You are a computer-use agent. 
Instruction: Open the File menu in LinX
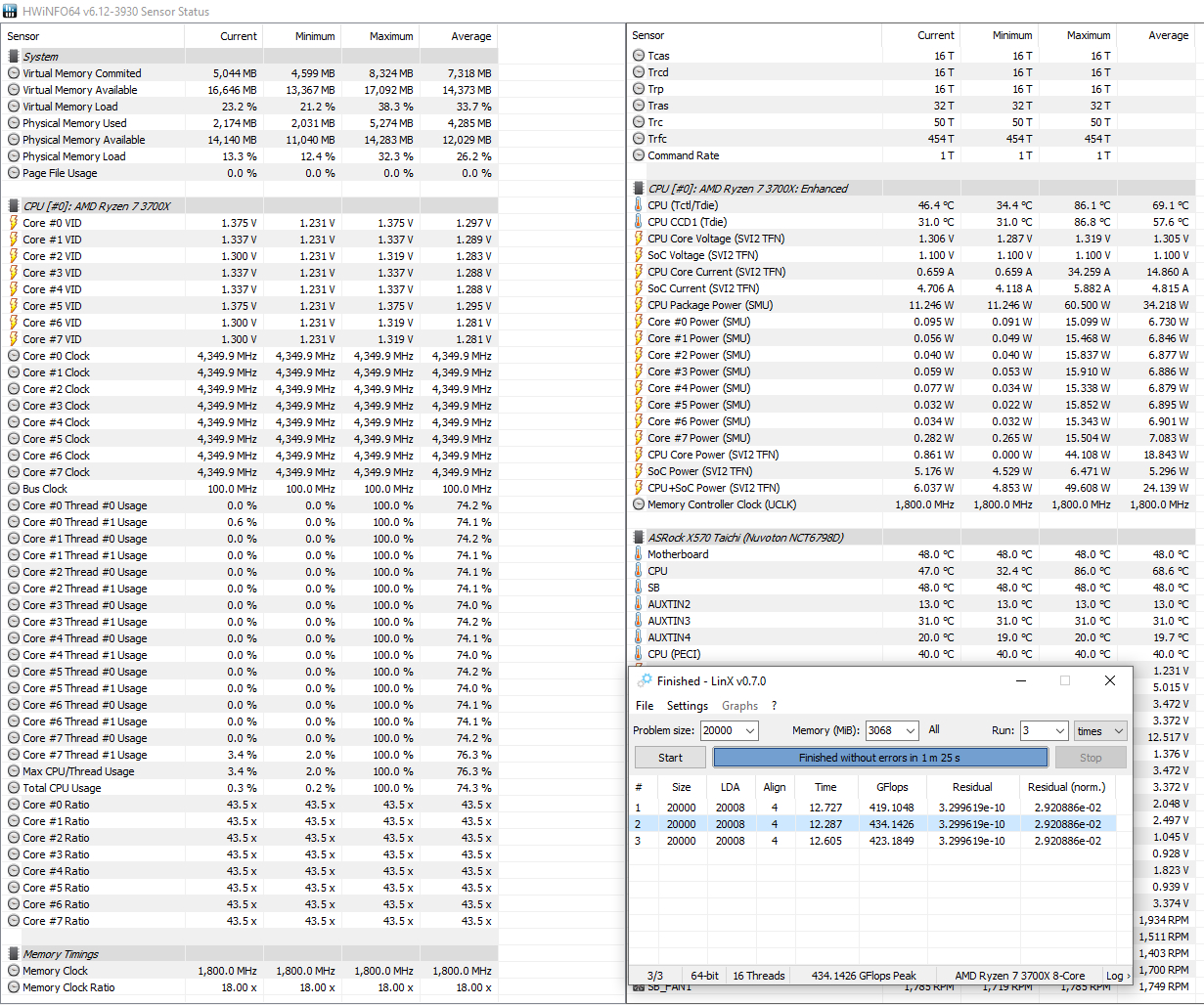click(x=645, y=706)
